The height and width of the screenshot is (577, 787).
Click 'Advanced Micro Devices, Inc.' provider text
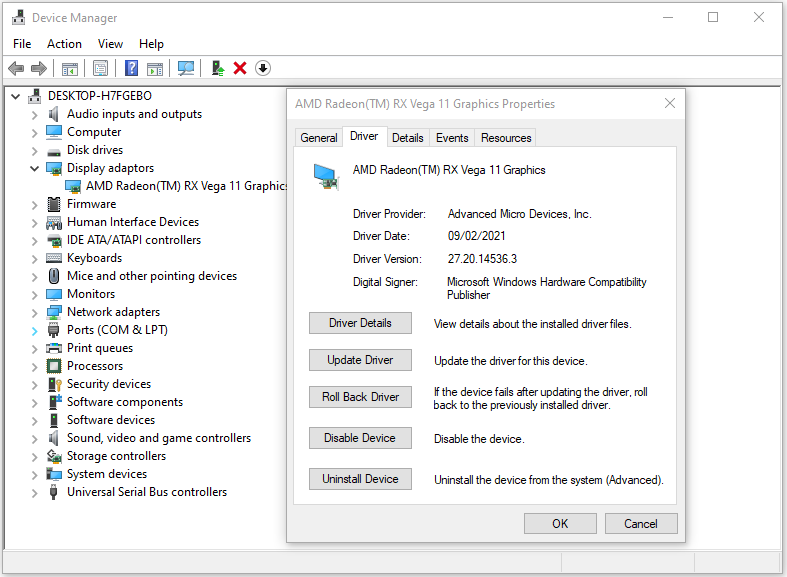(x=519, y=214)
